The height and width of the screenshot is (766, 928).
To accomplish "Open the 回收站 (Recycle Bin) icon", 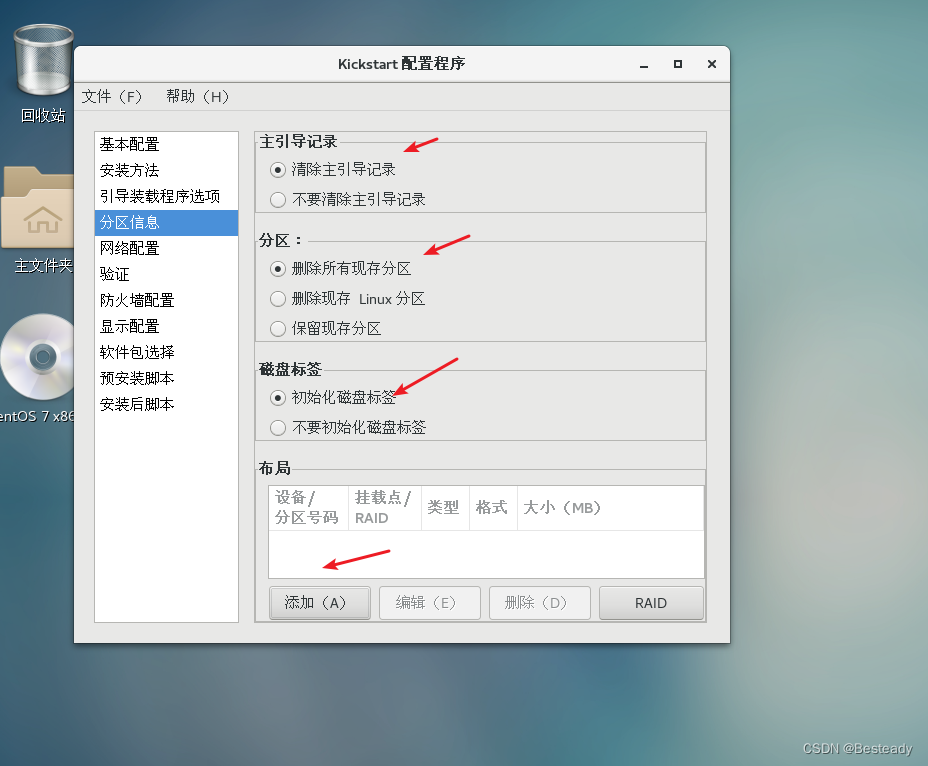I will [41, 55].
